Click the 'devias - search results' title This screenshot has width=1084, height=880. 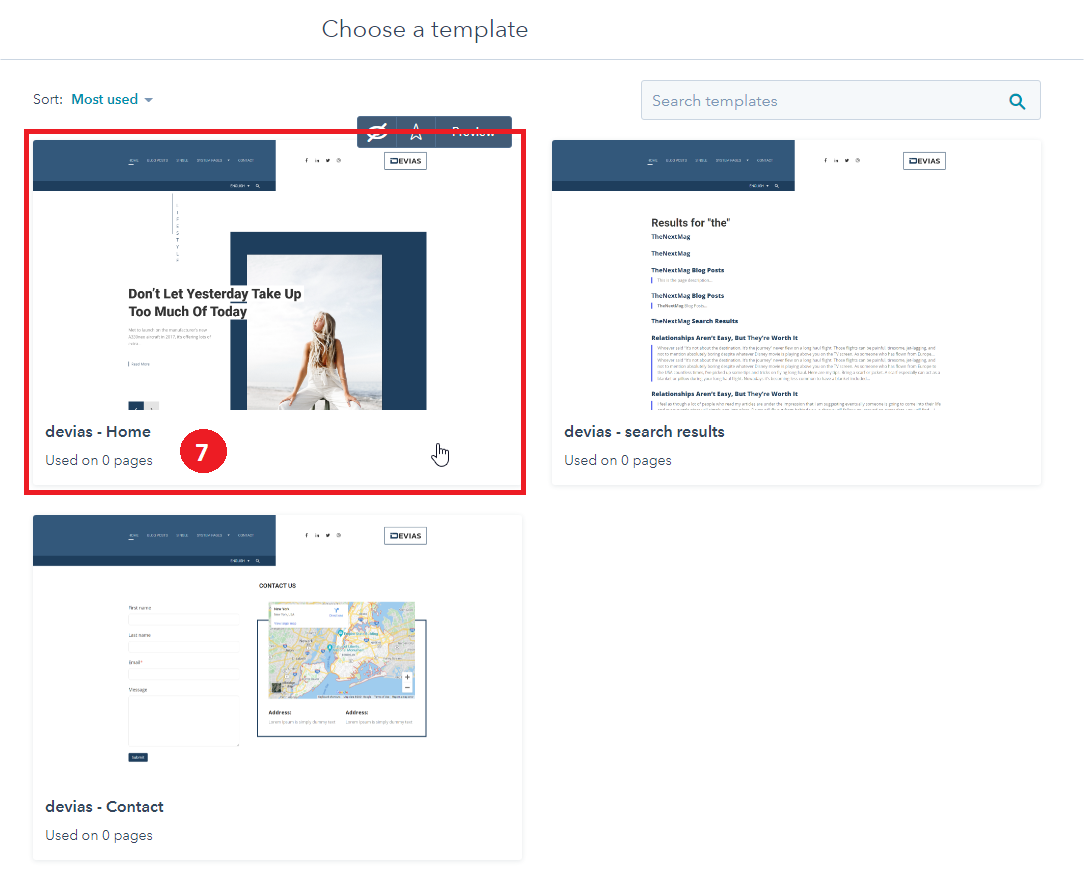click(x=644, y=432)
